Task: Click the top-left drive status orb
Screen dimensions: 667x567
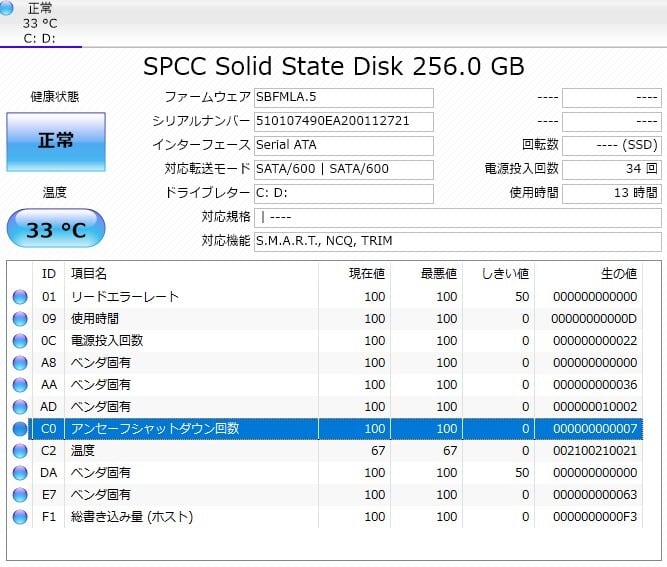Action: click(7, 9)
